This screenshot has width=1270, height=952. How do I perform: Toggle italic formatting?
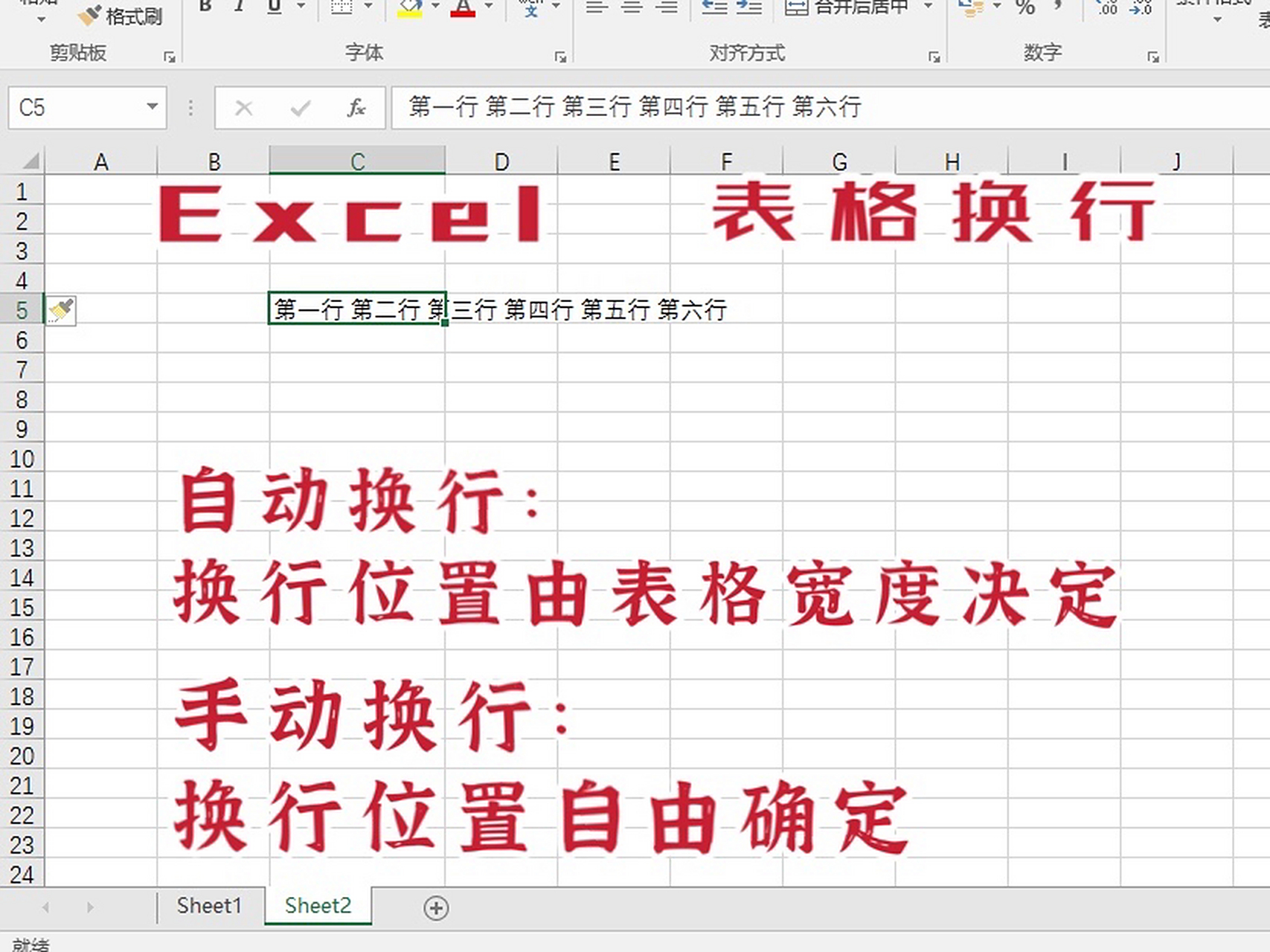click(x=238, y=4)
